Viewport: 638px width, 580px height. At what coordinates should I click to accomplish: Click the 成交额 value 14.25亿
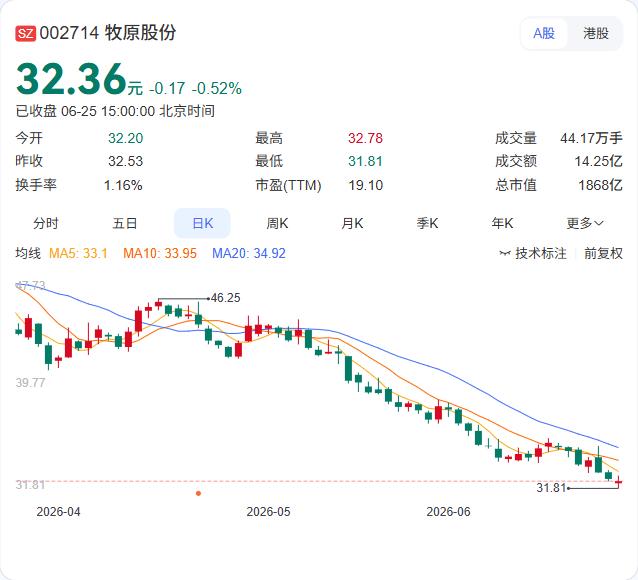click(x=598, y=161)
